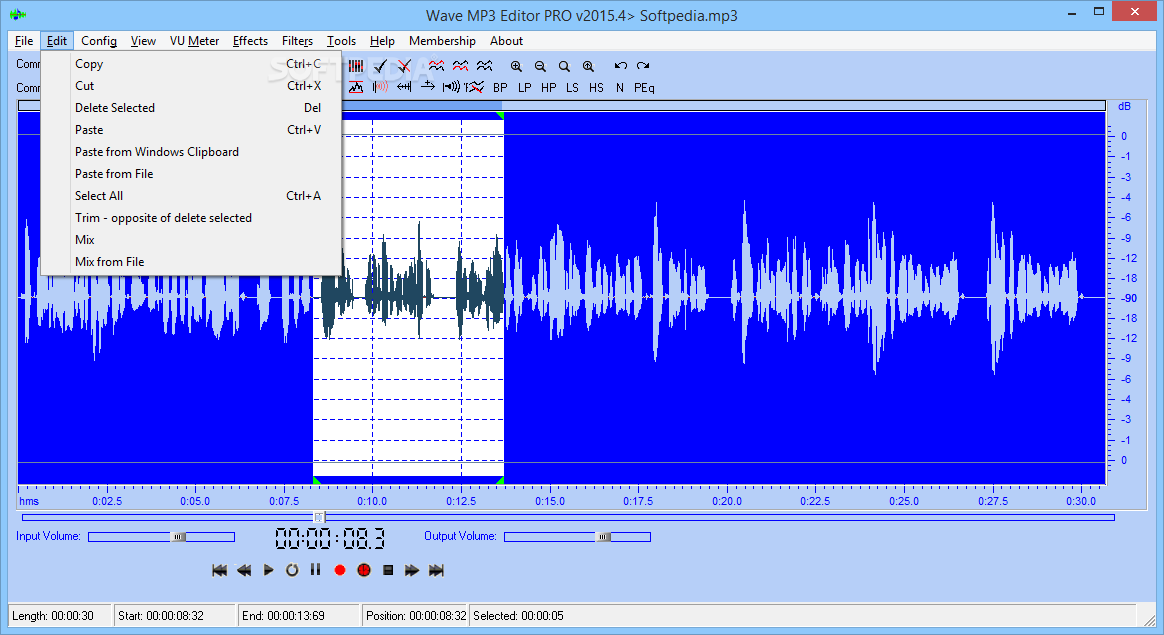Click the left double-arrow with bar icon
Viewport: 1164px width, 635px height.
pos(404,88)
